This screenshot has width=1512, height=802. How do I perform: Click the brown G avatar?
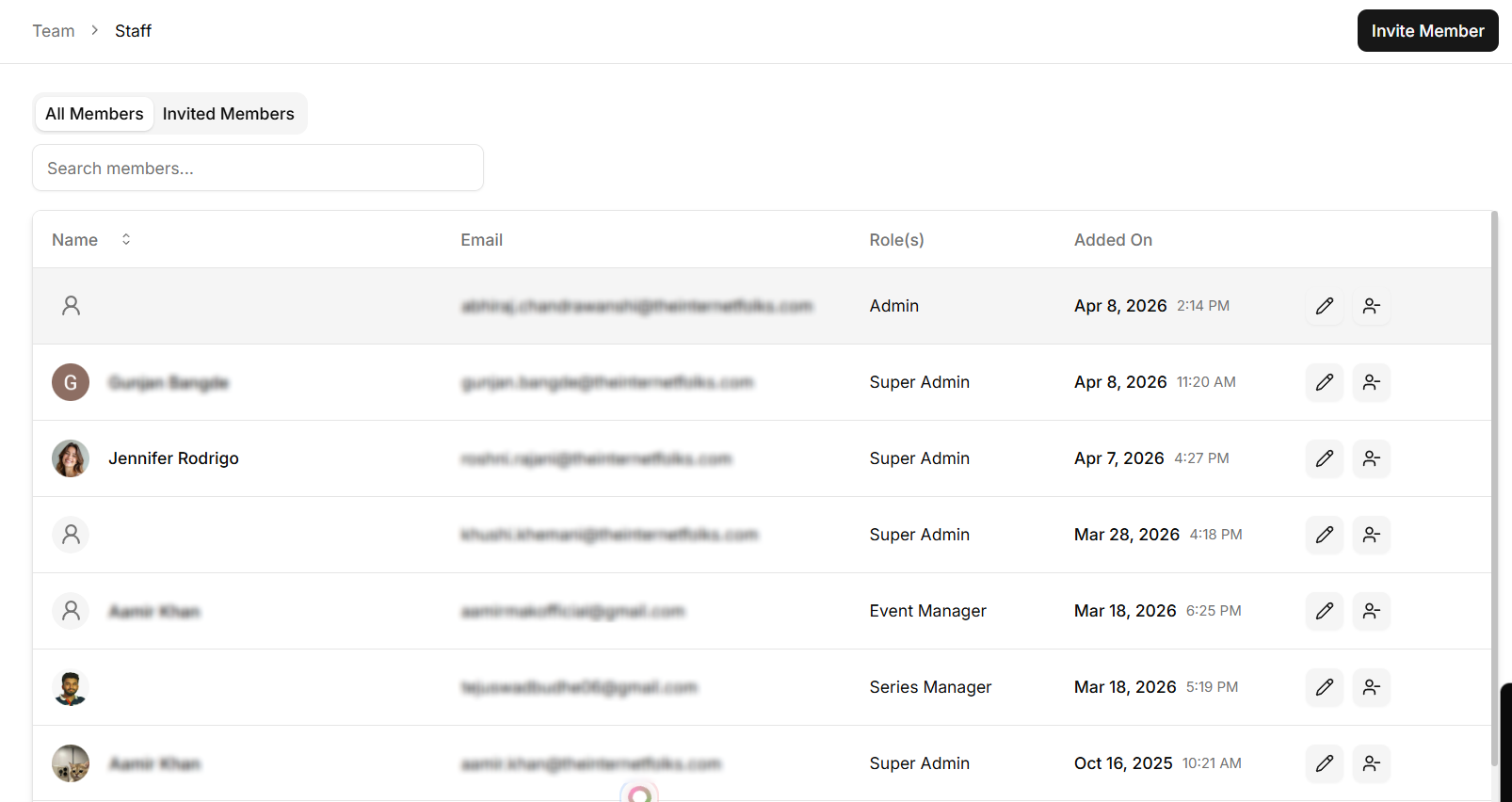[x=71, y=382]
